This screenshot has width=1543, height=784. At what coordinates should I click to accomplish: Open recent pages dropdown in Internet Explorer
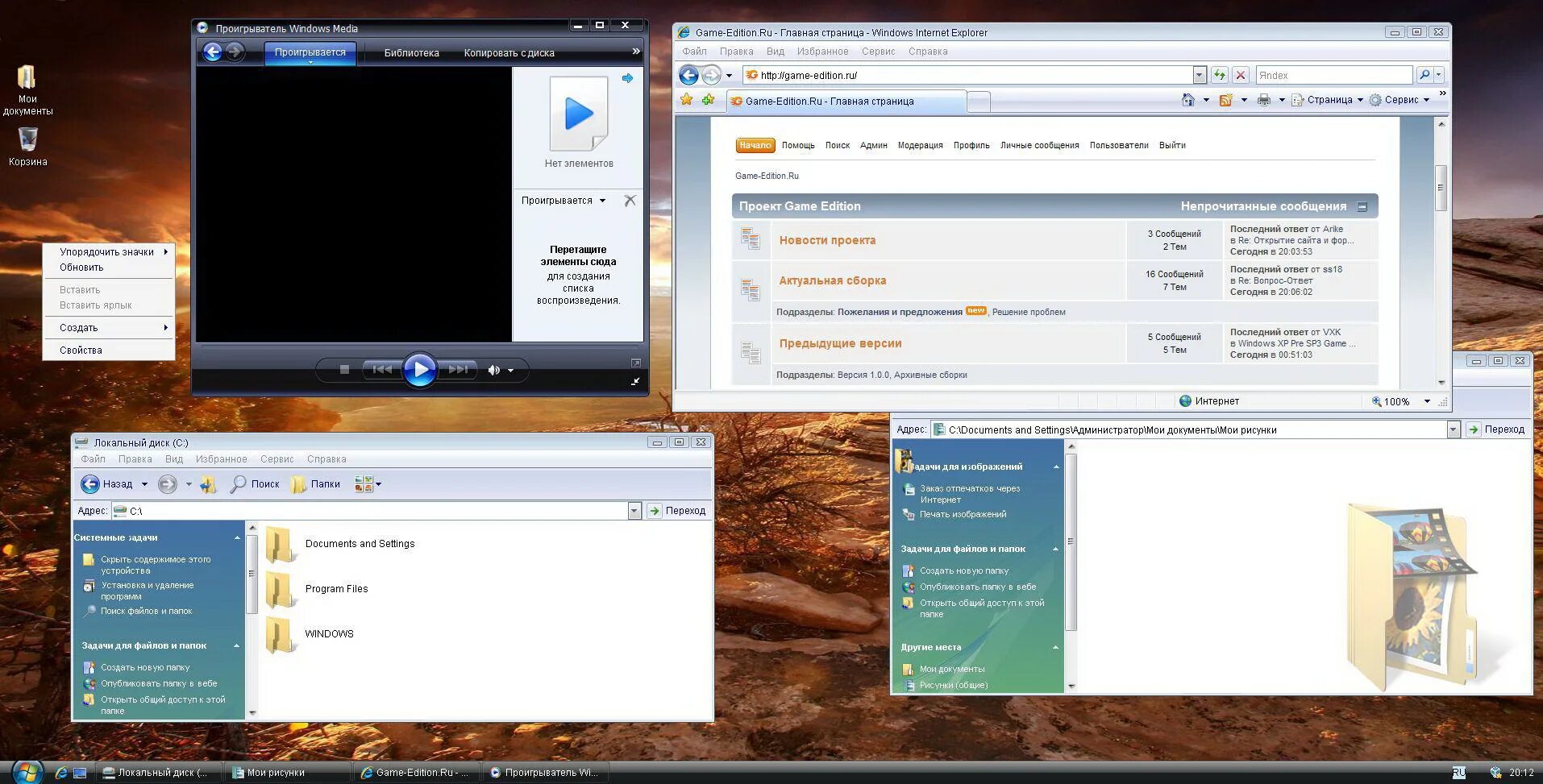point(729,76)
